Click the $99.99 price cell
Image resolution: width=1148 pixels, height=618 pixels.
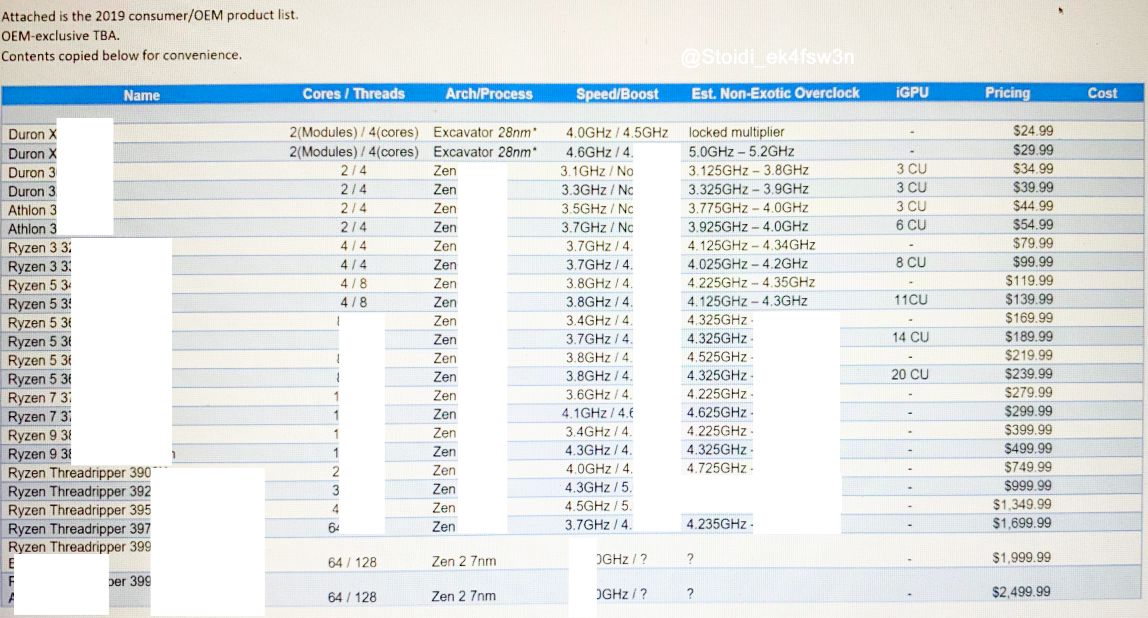(1033, 262)
